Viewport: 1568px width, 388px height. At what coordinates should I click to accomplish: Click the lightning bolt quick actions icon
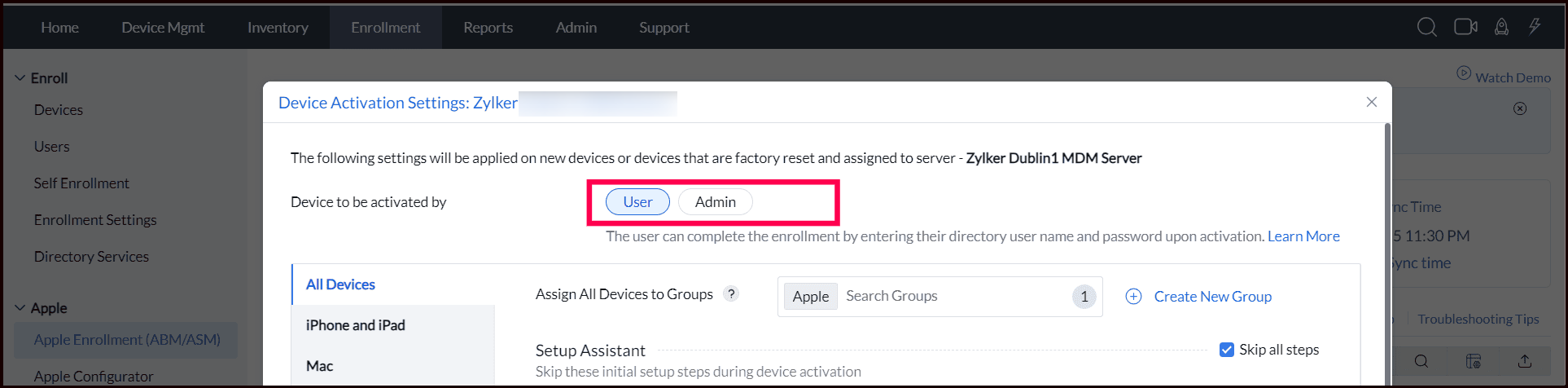1535,27
